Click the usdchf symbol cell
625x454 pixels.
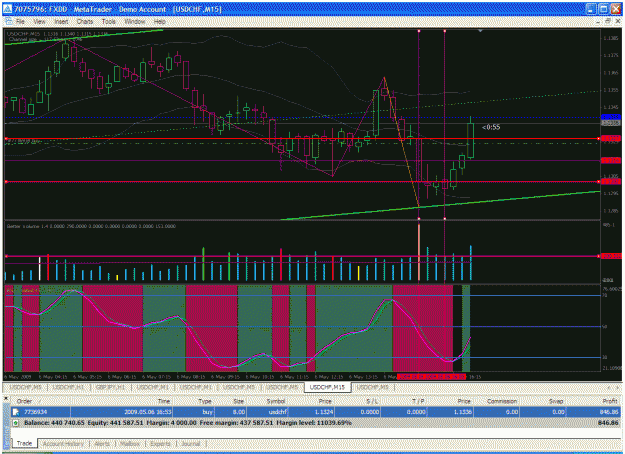click(x=276, y=412)
